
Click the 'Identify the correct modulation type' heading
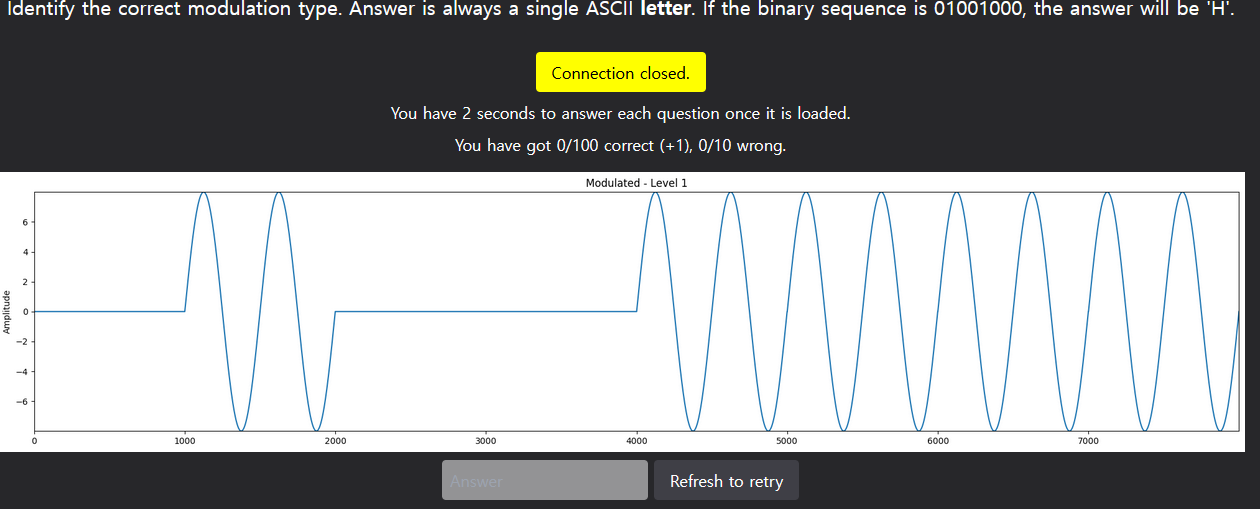pyautogui.click(x=170, y=16)
